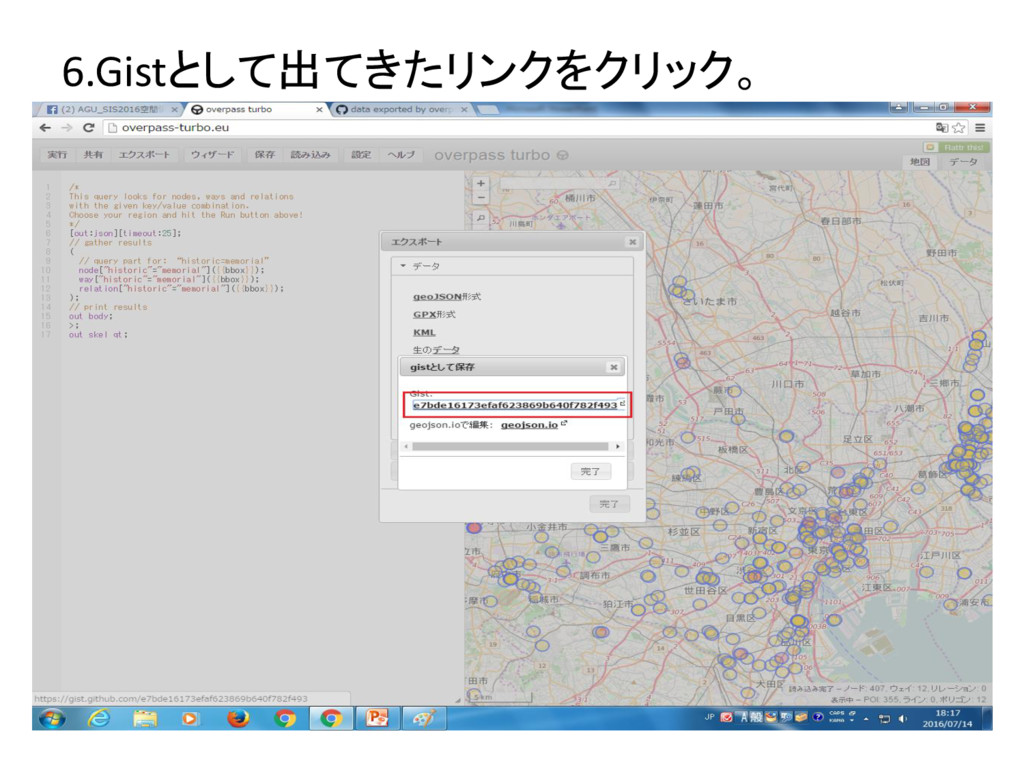Click the 実行 run button
Image resolution: width=1024 pixels, height=768 pixels.
(57, 155)
